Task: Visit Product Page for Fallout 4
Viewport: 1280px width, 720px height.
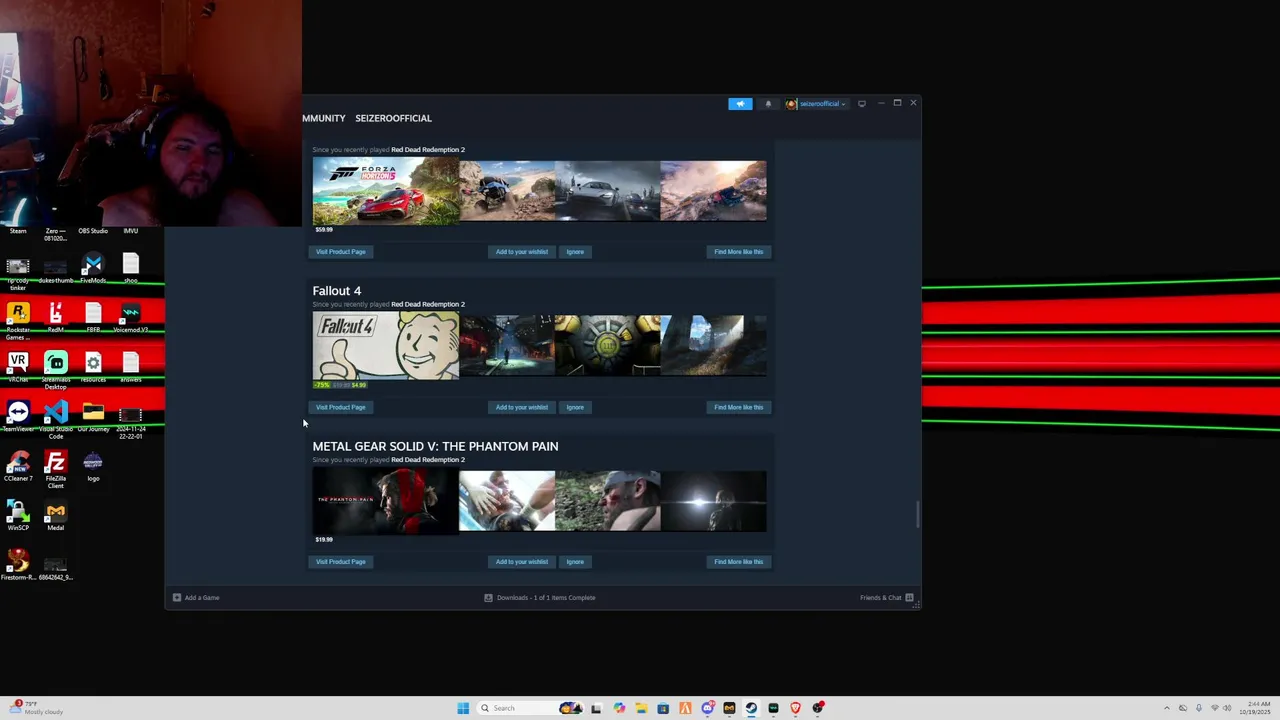Action: (341, 407)
